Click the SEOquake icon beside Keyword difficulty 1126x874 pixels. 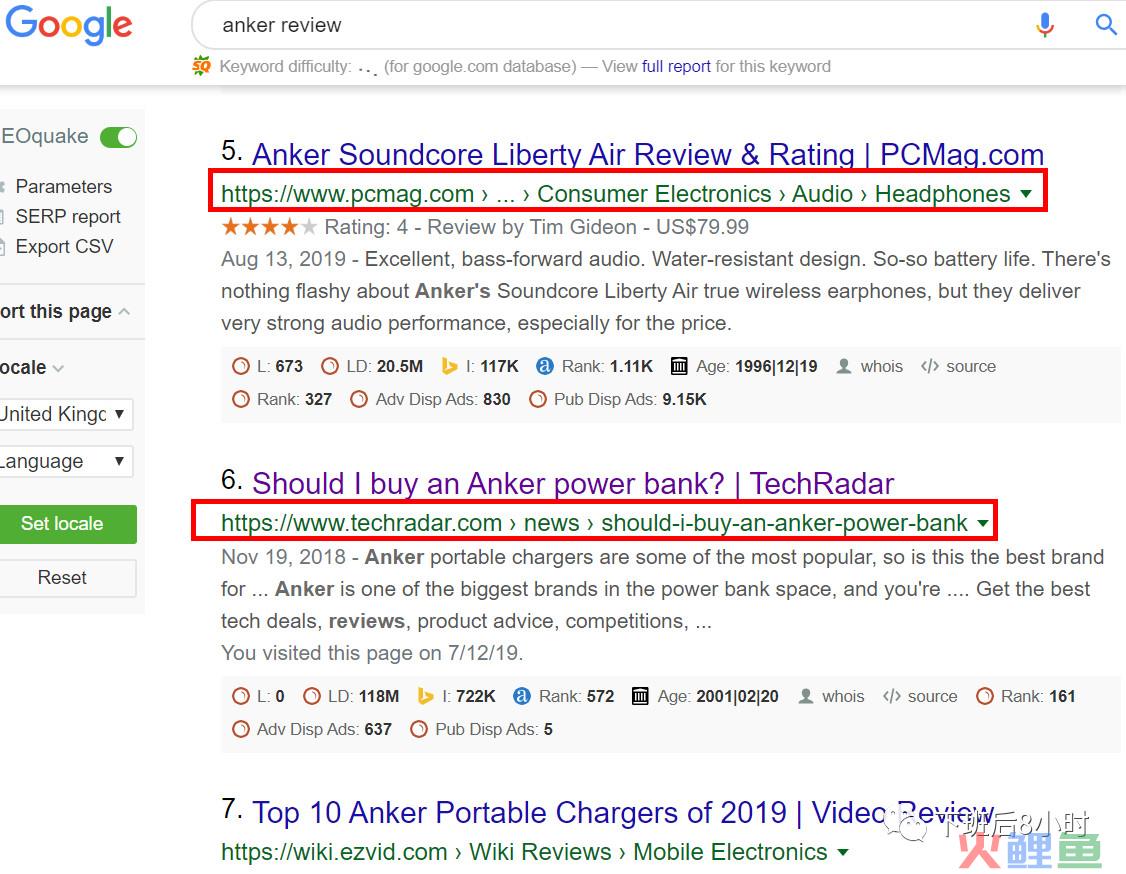tap(202, 66)
